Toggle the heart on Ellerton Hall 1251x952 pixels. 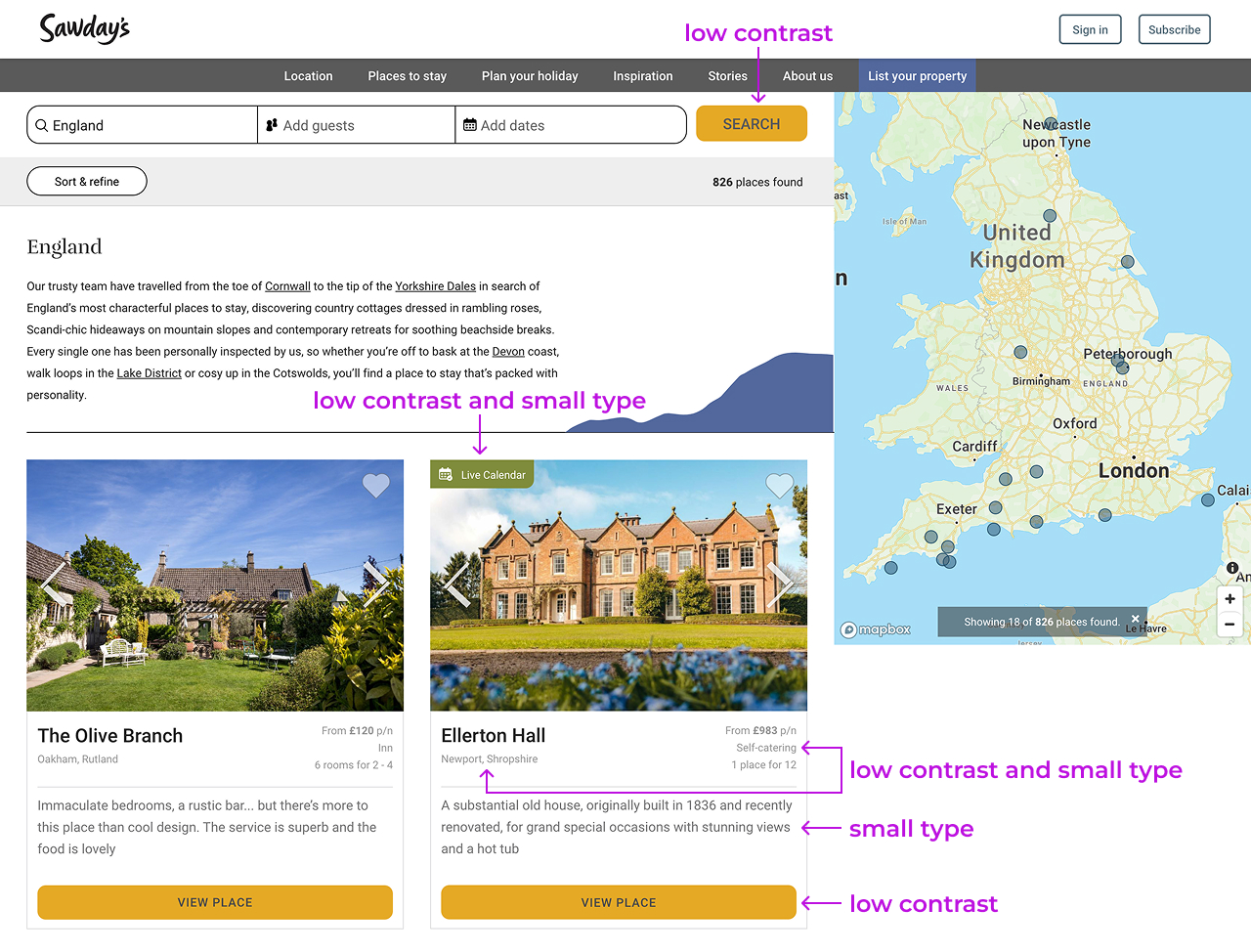pyautogui.click(x=779, y=486)
